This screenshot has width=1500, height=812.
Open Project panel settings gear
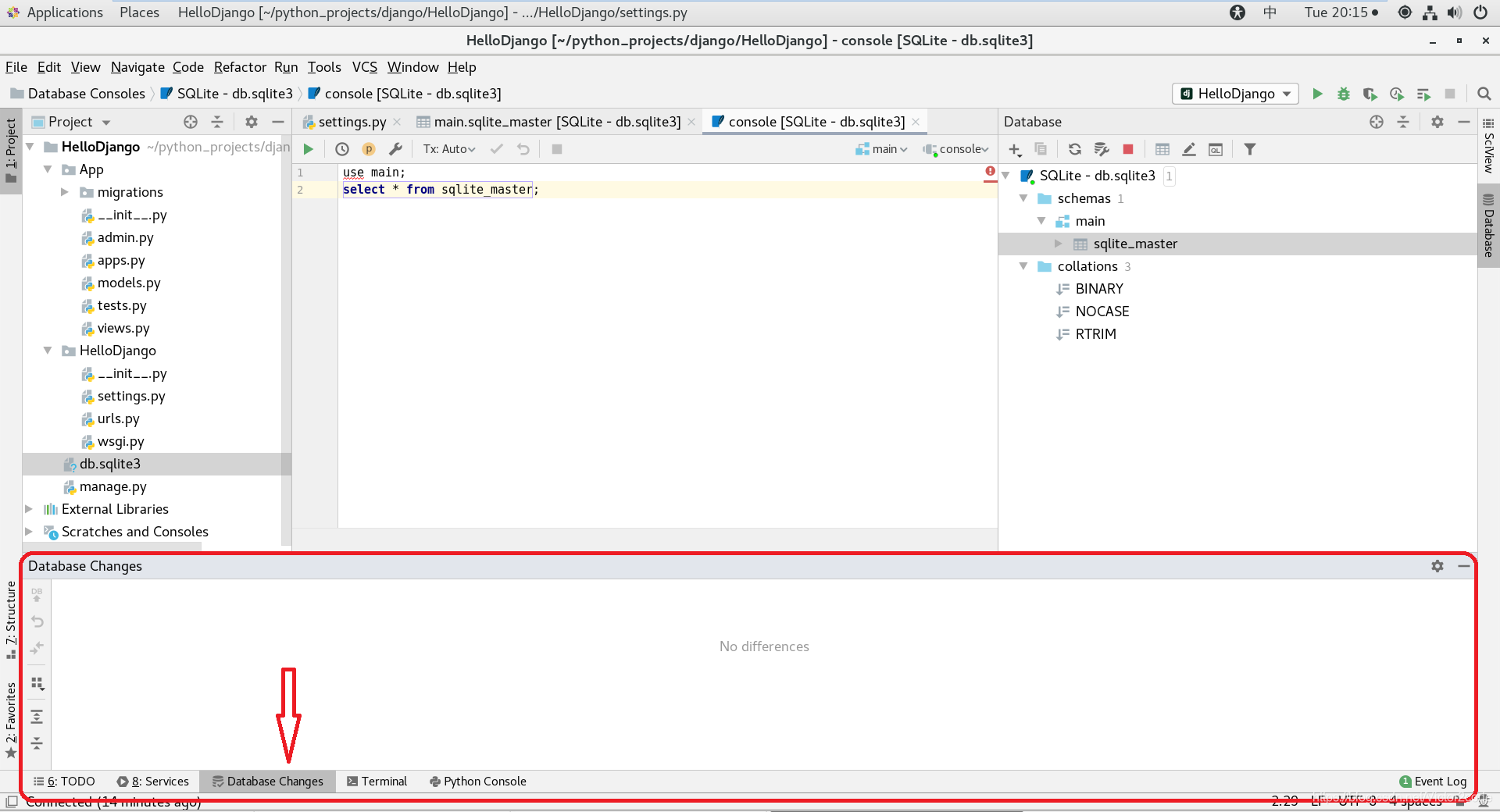251,122
